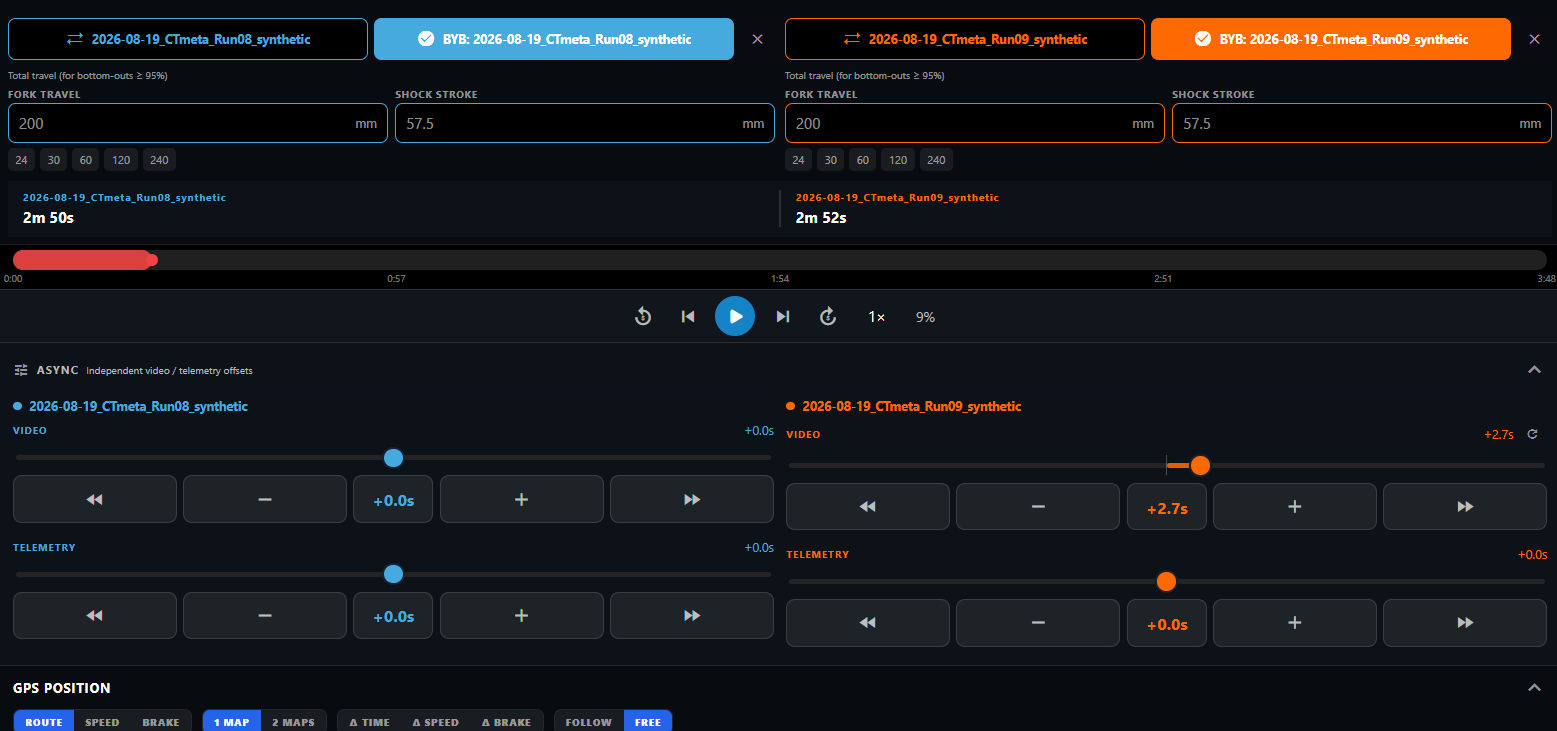Viewport: 1557px width, 731px height.
Task: Click the +0.0s value button for Run08 telemetry
Action: point(393,616)
